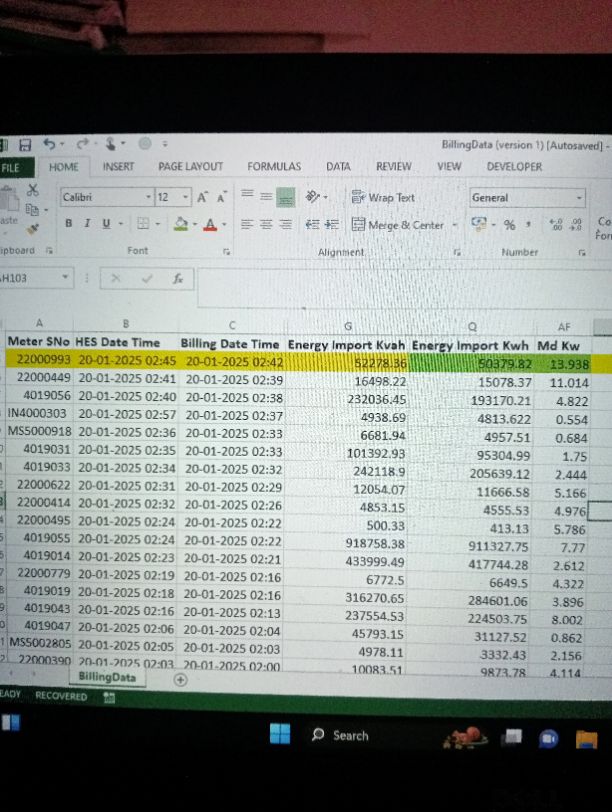Click the Insert Function fx icon
This screenshot has height=812, width=612.
click(178, 279)
